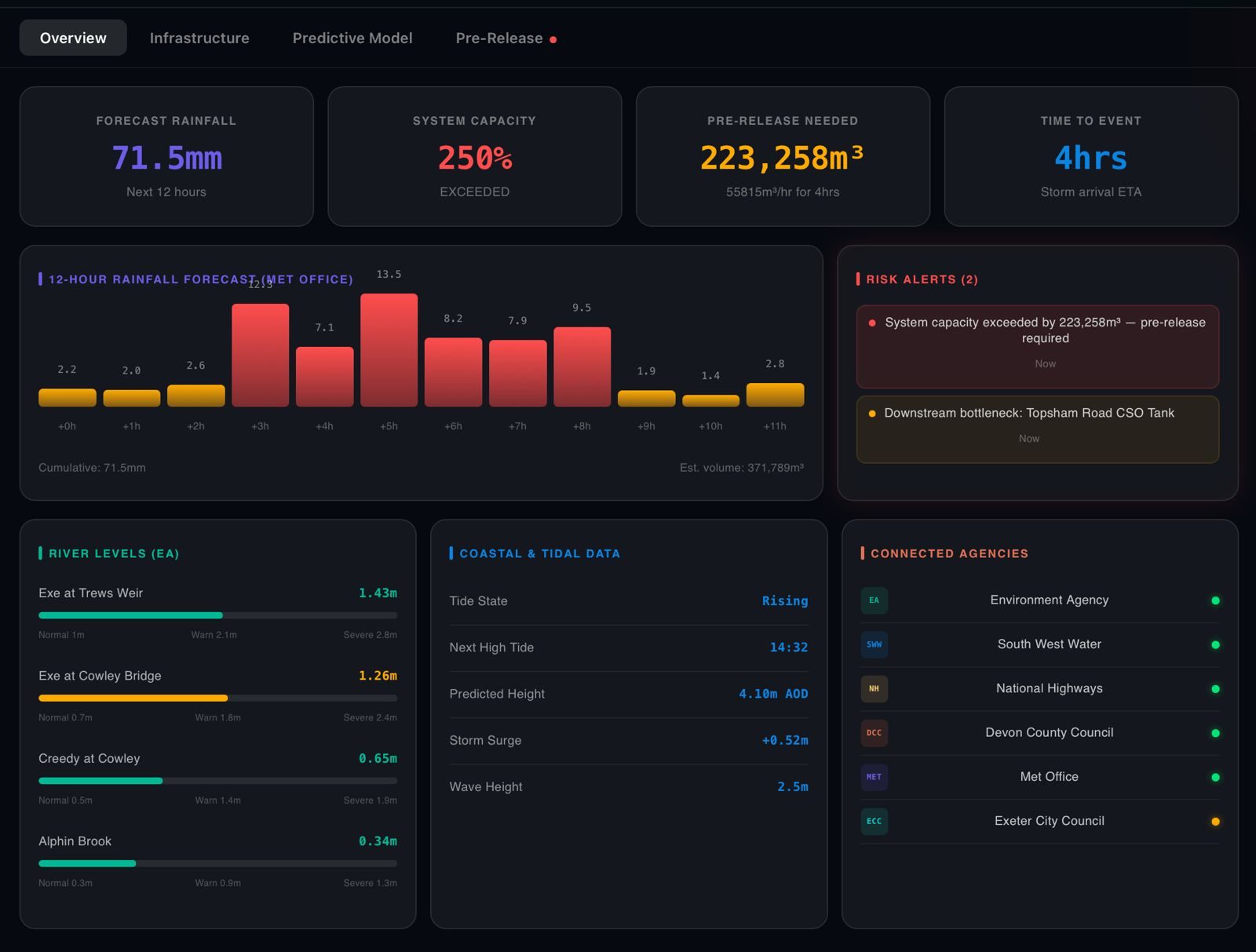Click South West Water status dot
Screen dimensions: 1256x952
1215,644
